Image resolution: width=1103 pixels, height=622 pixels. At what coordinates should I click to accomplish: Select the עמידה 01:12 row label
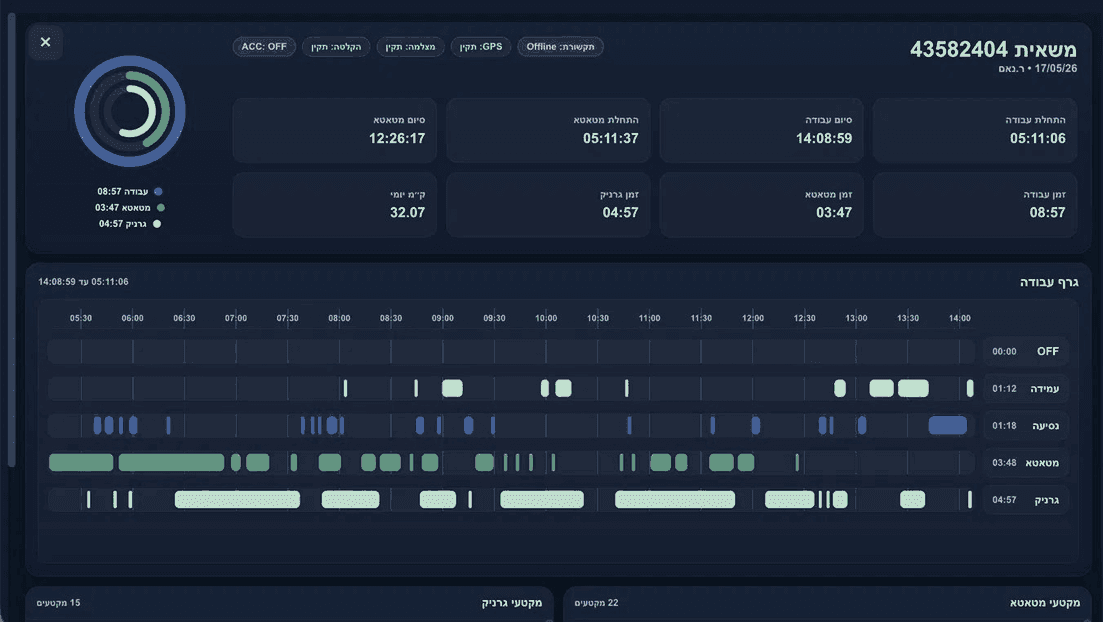tap(1026, 388)
